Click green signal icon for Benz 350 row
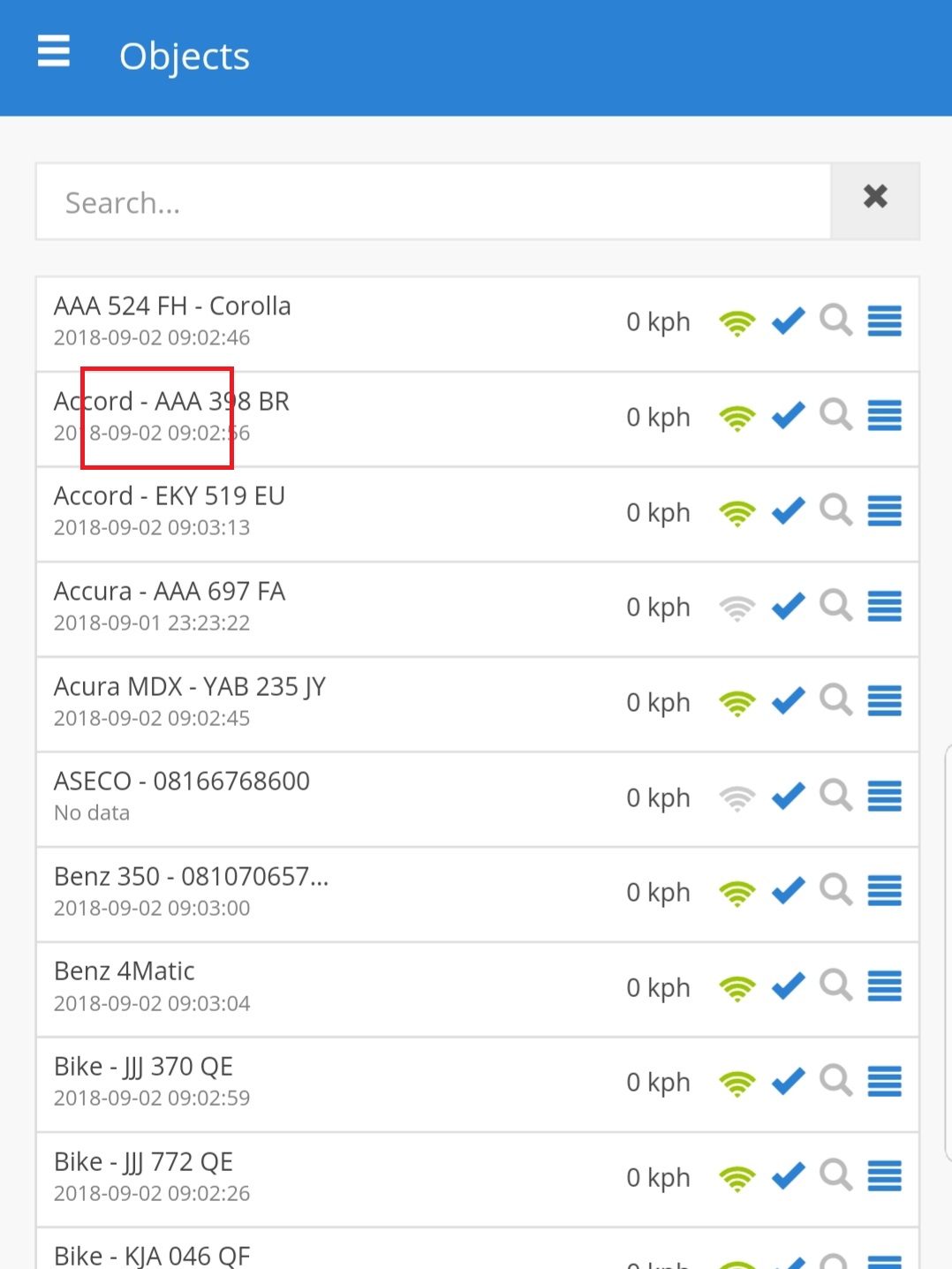 (737, 893)
